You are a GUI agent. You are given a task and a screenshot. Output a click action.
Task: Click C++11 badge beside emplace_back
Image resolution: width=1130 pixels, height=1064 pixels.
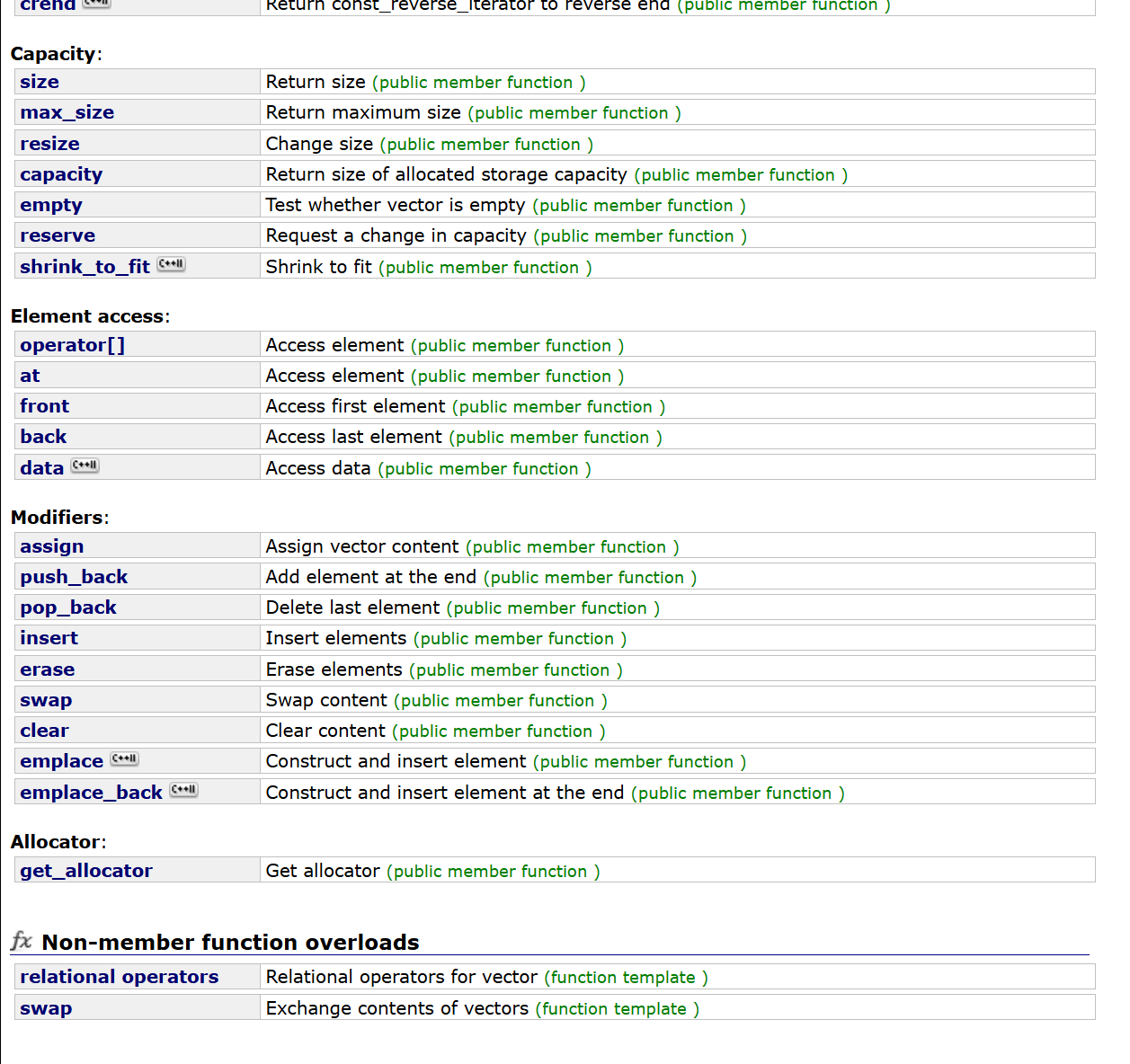point(183,790)
